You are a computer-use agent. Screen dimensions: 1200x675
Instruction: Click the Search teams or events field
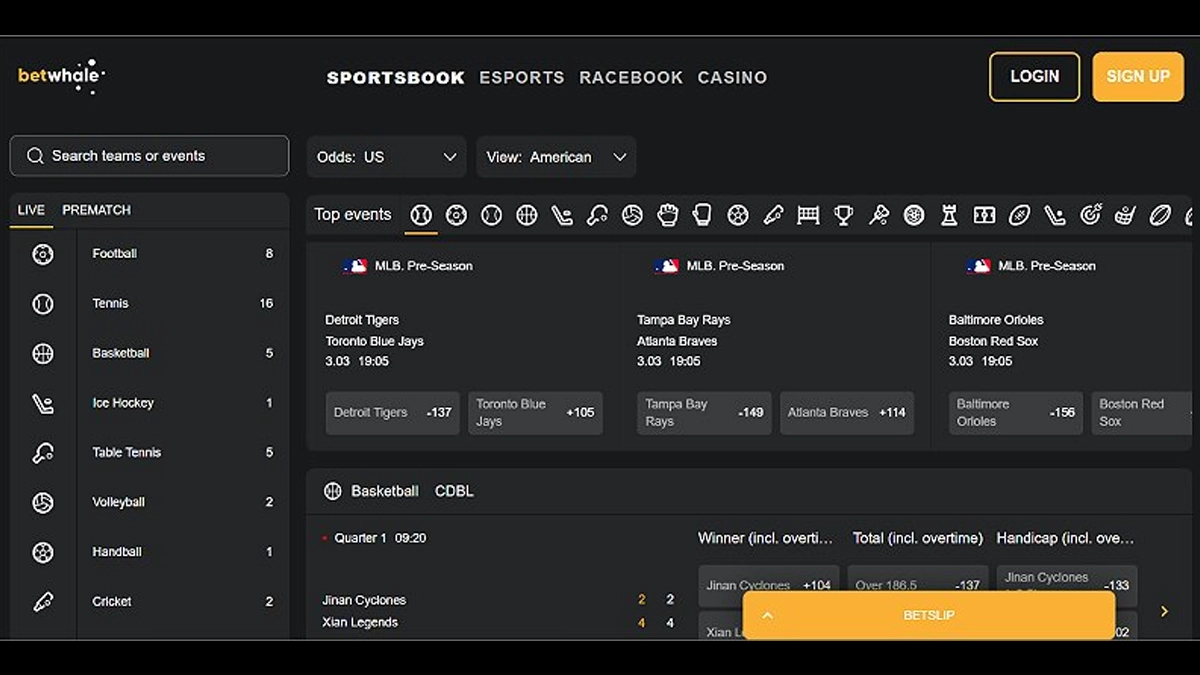pos(149,156)
